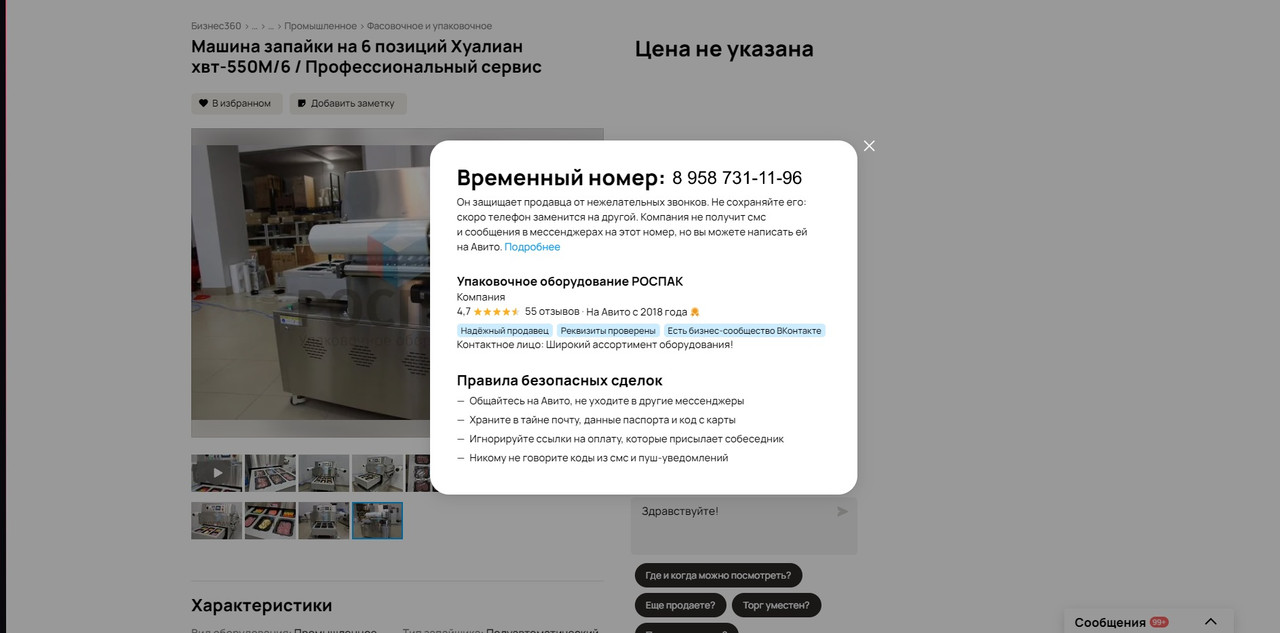The width and height of the screenshot is (1280, 633).
Task: Click the Добавить заметку button
Action: pyautogui.click(x=348, y=103)
